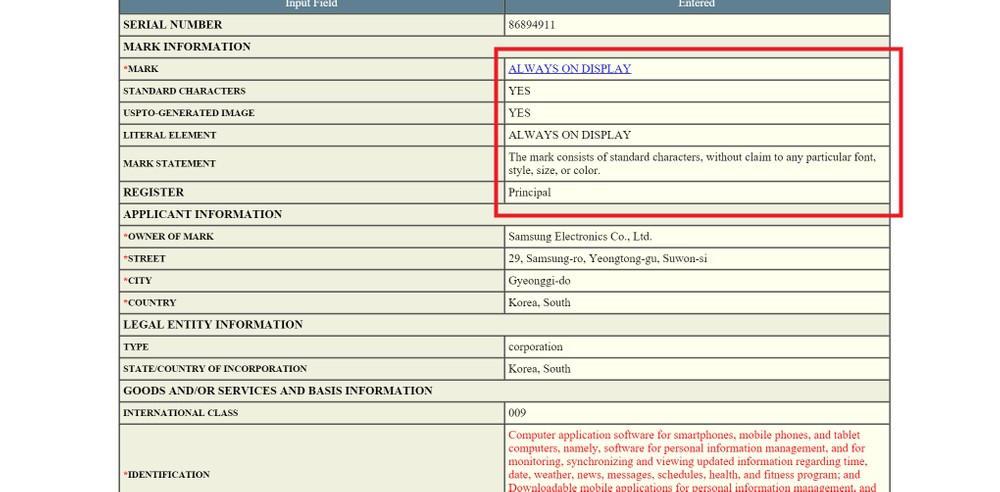The image size is (1000, 492).
Task: Click the Input Field column header
Action: [311, 4]
